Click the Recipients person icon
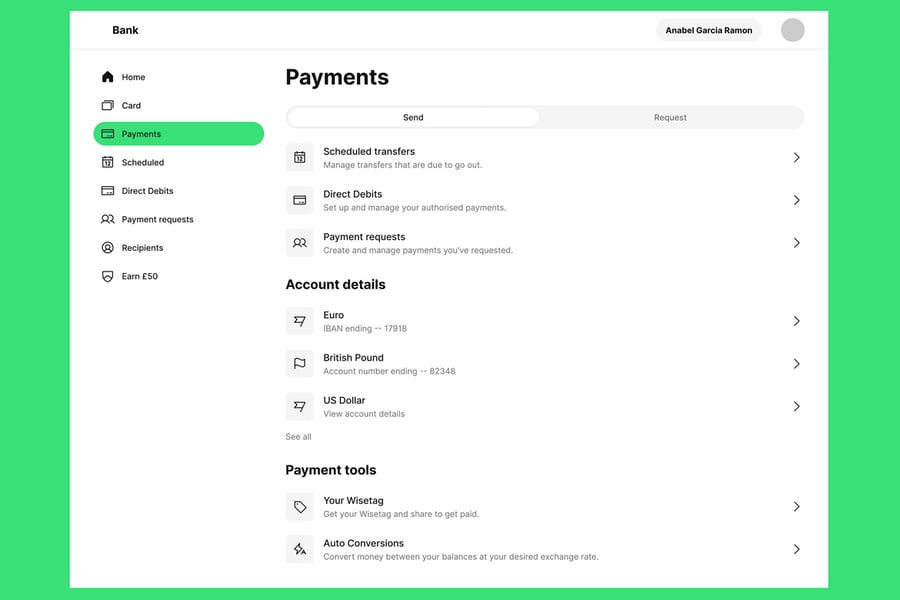900x600 pixels. pyautogui.click(x=108, y=248)
